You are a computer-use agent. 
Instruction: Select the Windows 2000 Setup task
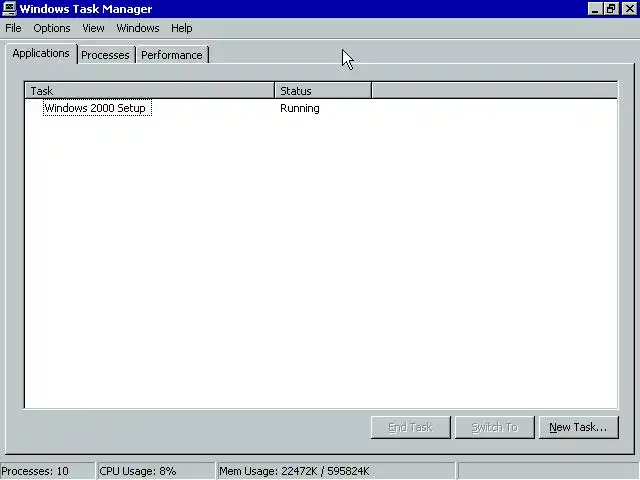(x=97, y=108)
